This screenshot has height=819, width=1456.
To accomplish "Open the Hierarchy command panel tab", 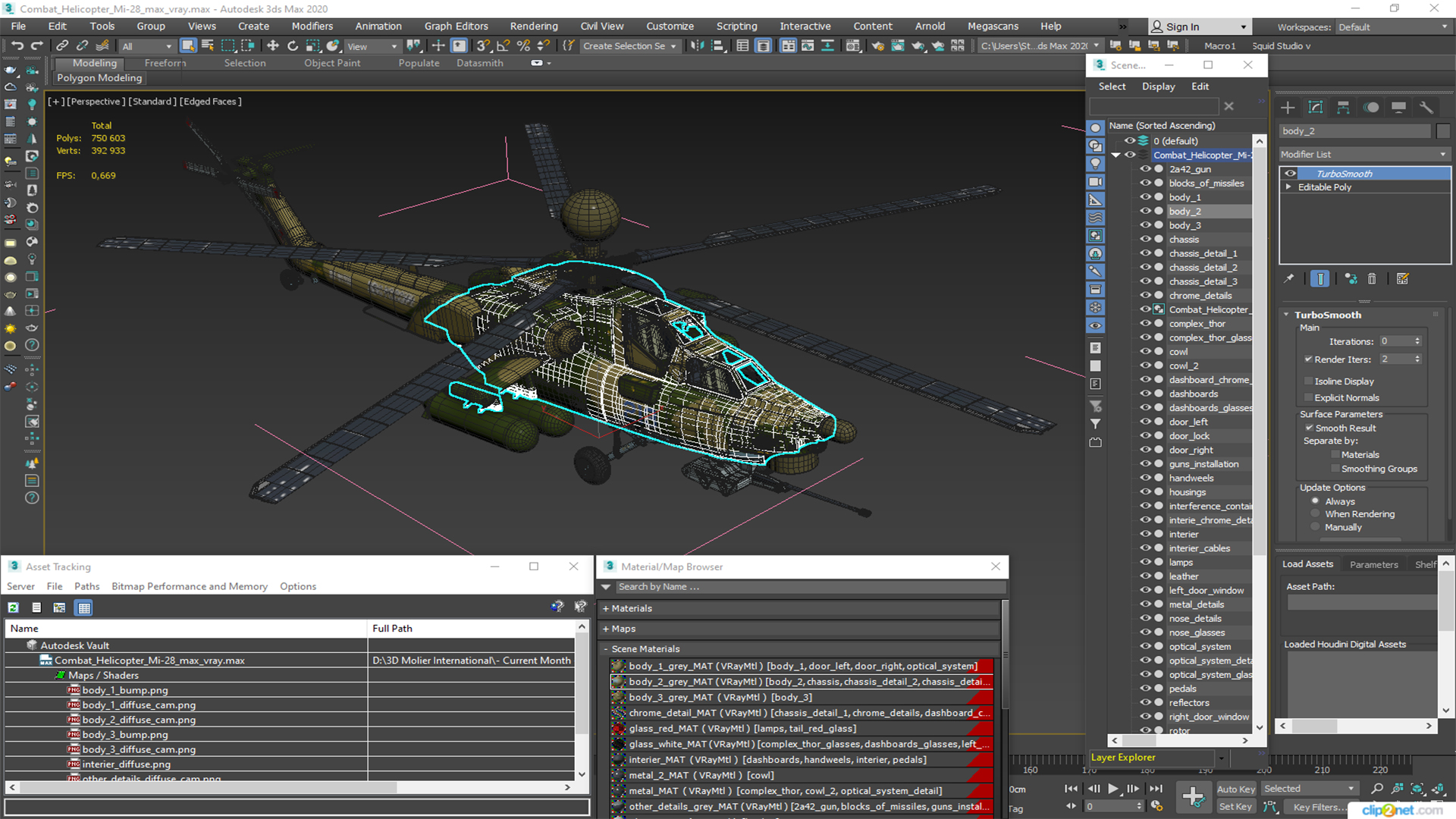I will (1343, 108).
